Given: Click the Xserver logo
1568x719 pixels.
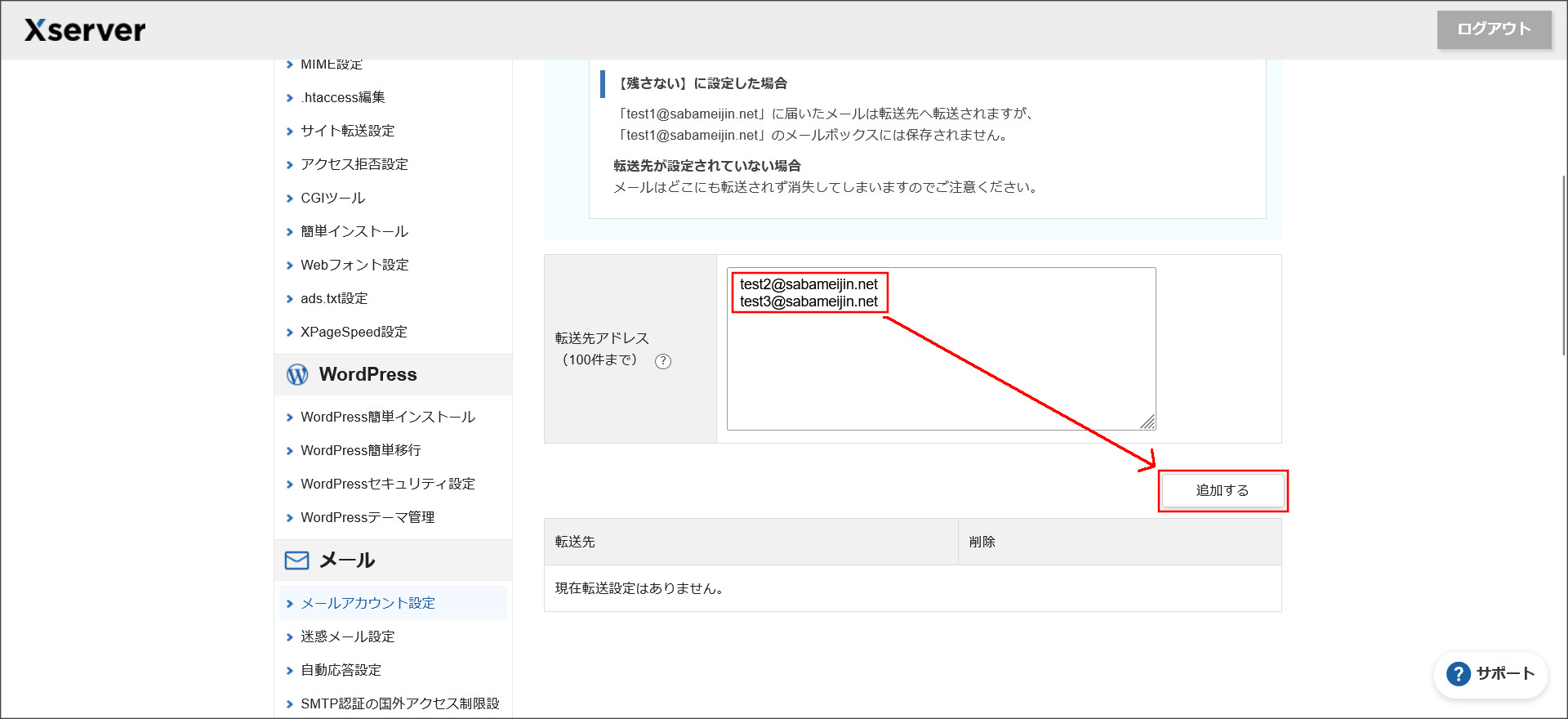Looking at the screenshot, I should click(x=85, y=30).
